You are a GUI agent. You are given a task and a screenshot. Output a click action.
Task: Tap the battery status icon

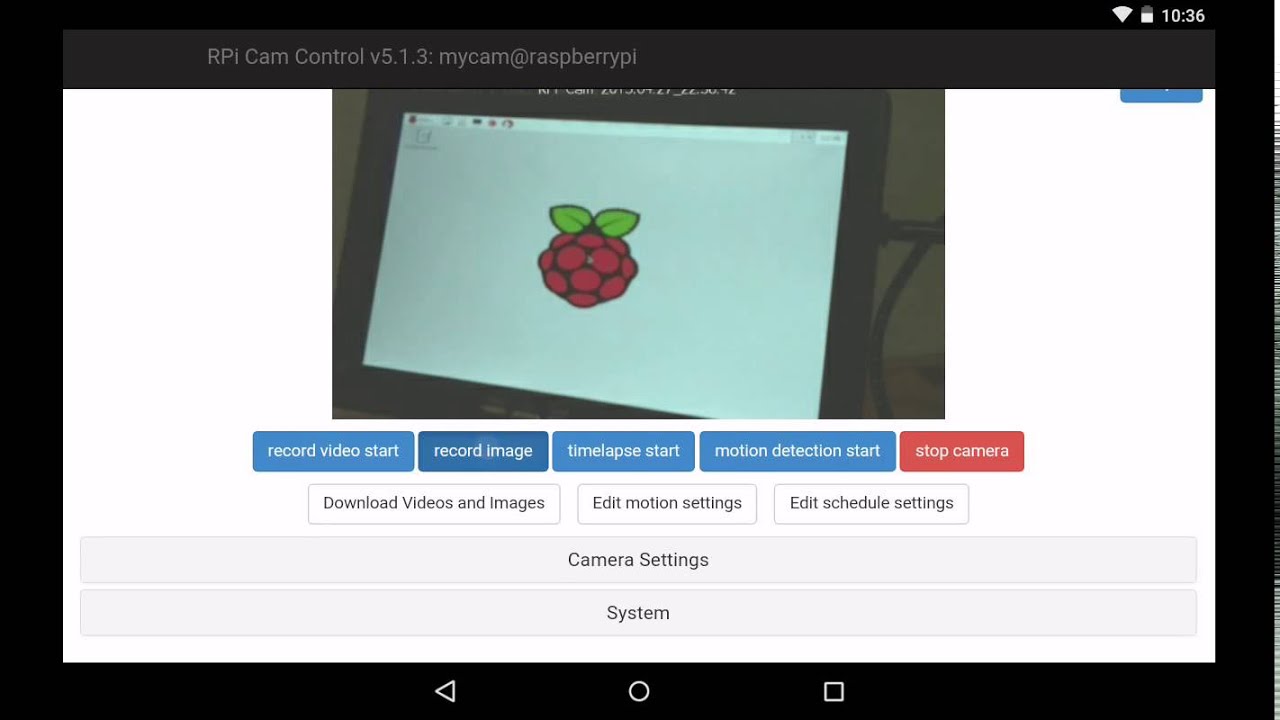click(1147, 15)
